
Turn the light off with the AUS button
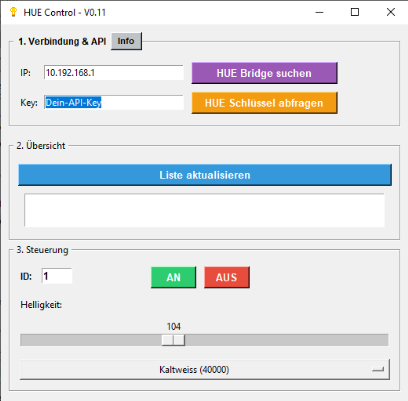coord(227,277)
